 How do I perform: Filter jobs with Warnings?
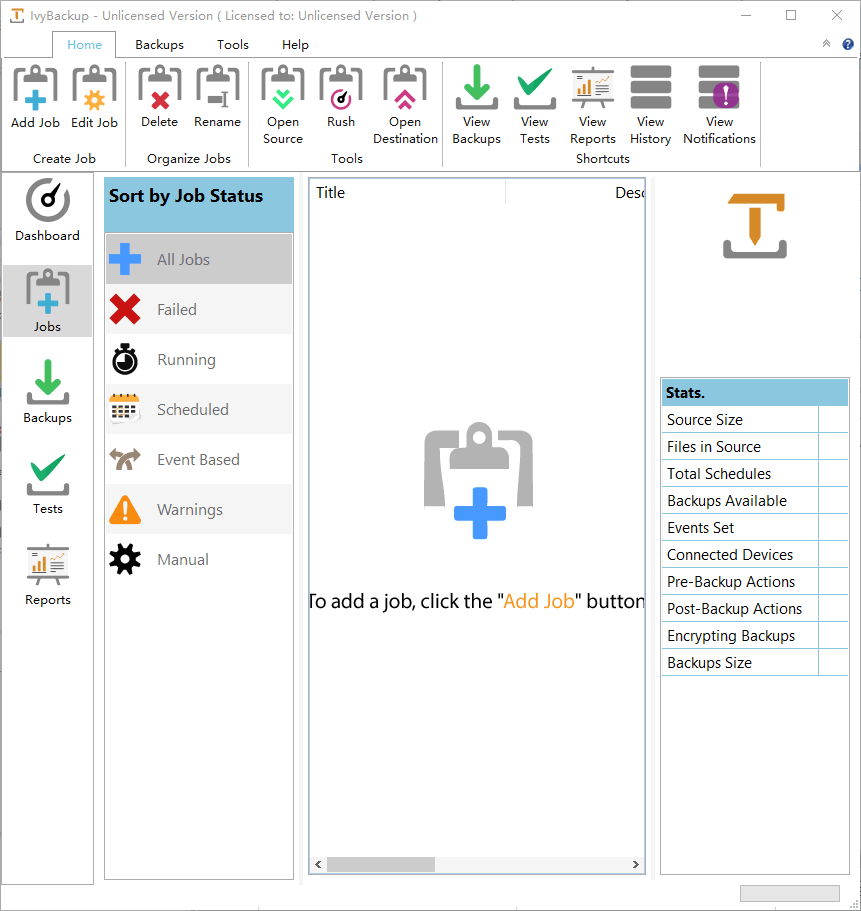(x=199, y=509)
